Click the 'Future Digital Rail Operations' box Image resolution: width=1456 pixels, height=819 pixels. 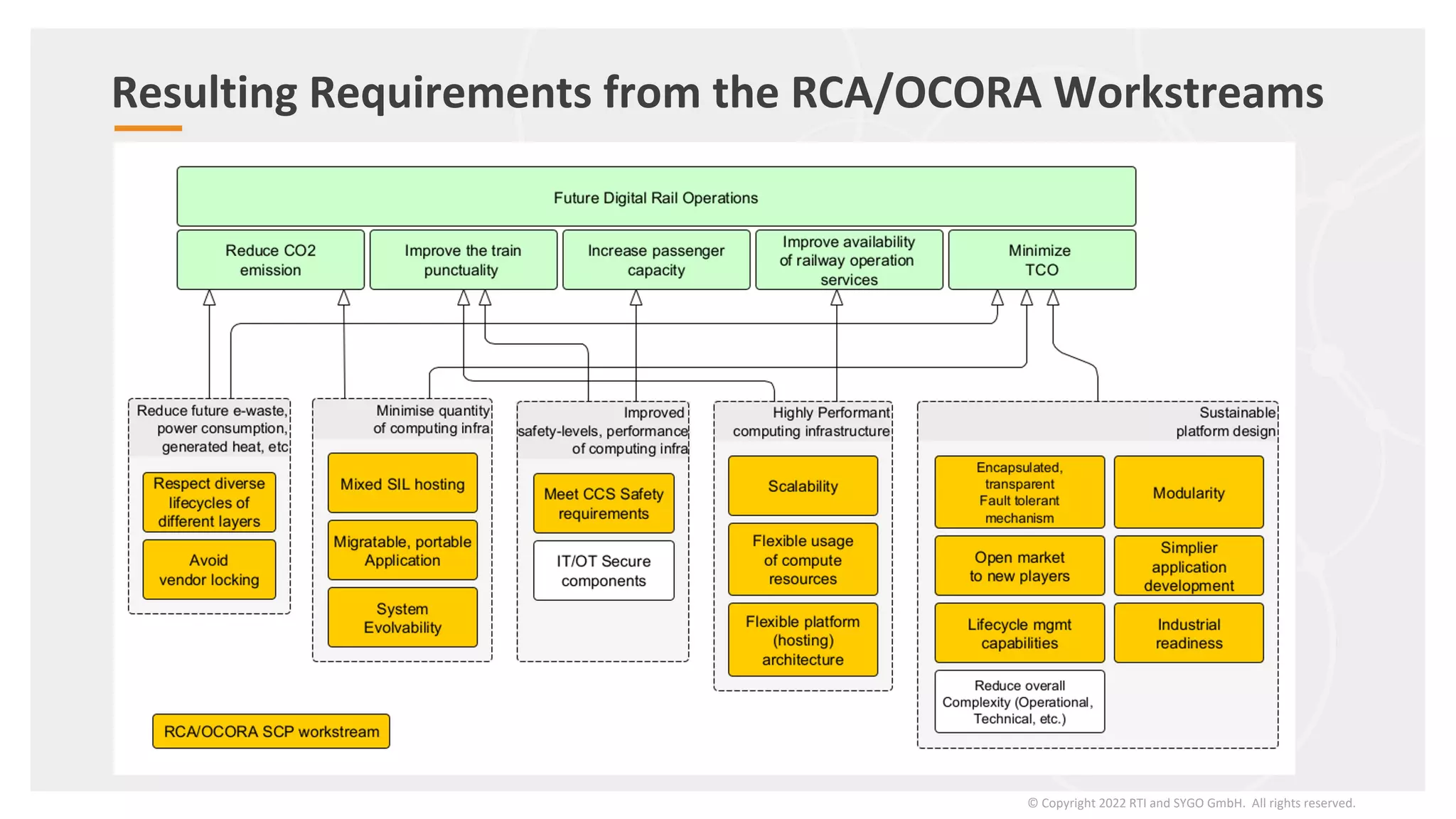(x=656, y=197)
